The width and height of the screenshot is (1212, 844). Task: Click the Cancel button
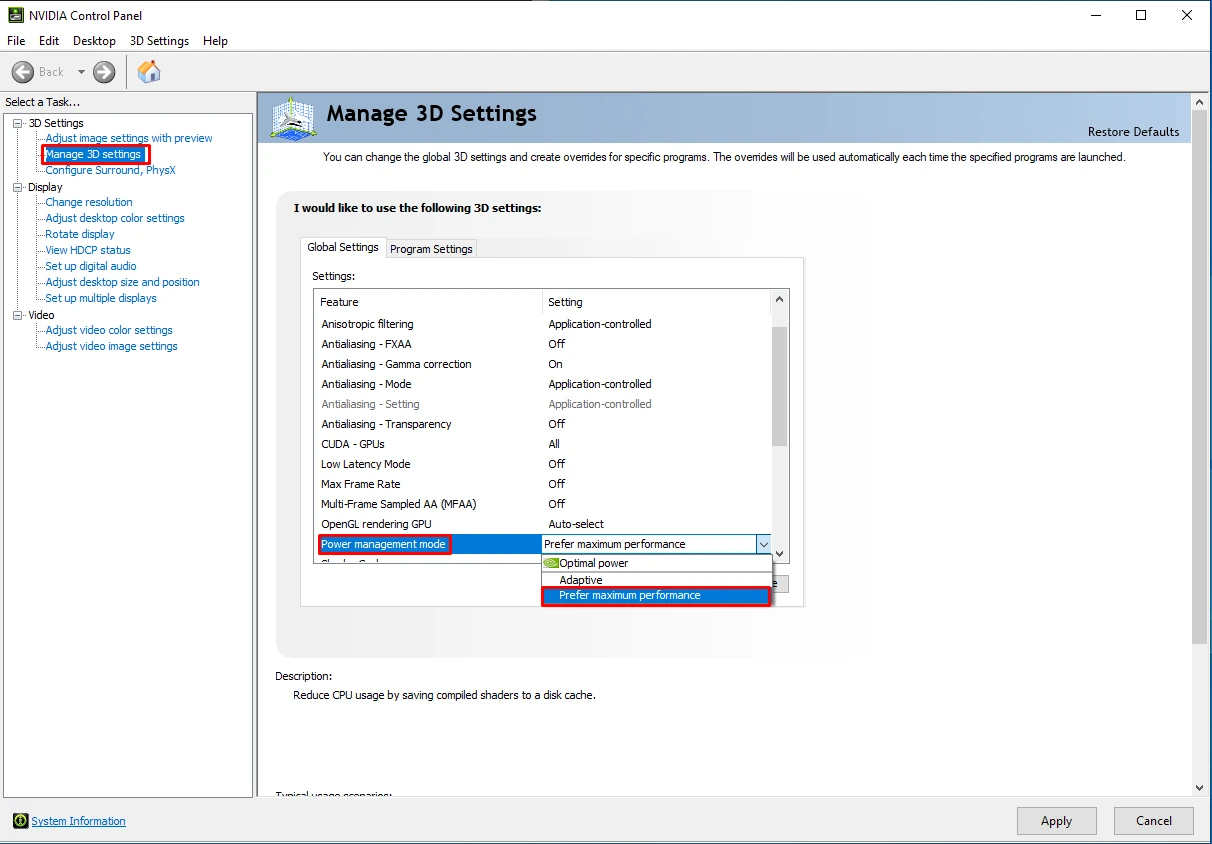1153,820
